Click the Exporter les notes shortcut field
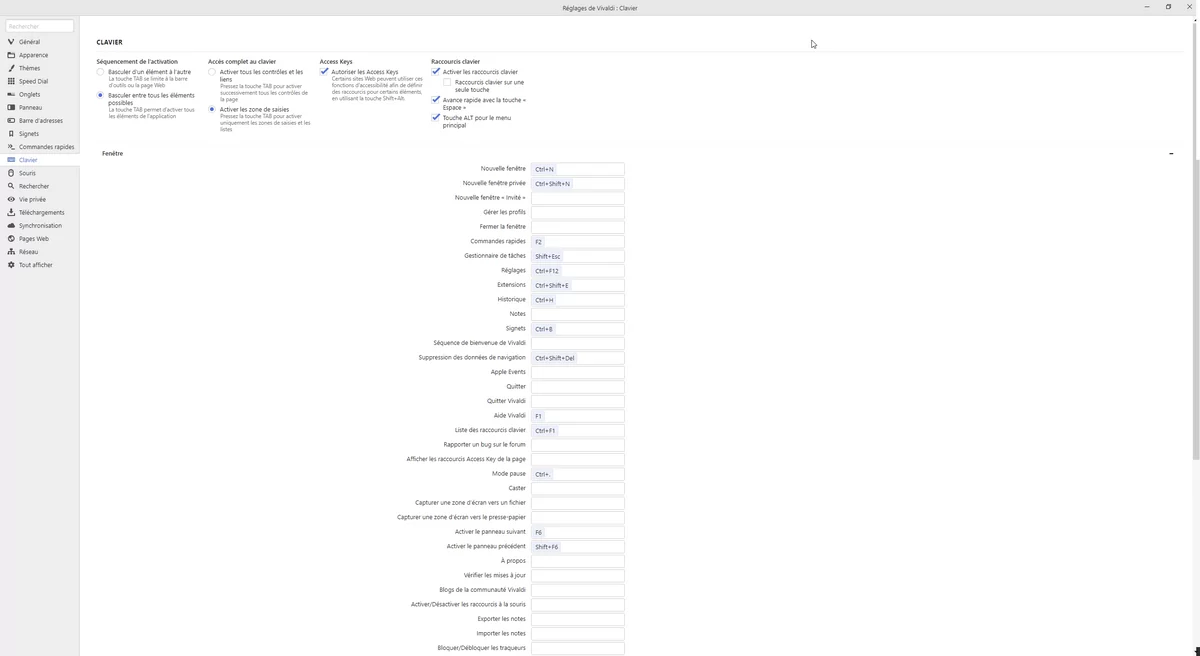The image size is (1200, 656). tap(578, 619)
